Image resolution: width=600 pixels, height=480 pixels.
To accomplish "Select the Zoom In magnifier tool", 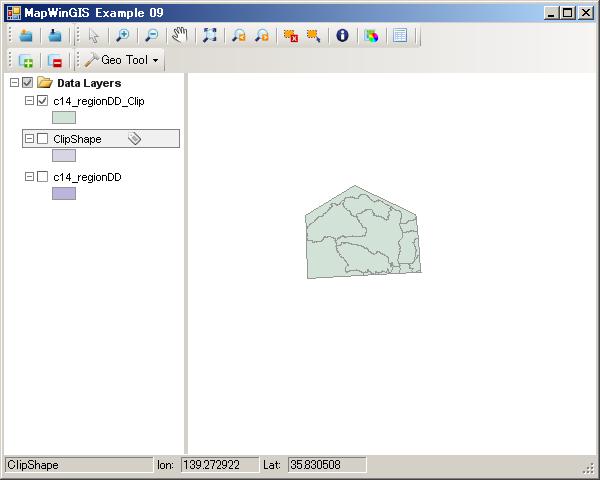I will pos(122,35).
